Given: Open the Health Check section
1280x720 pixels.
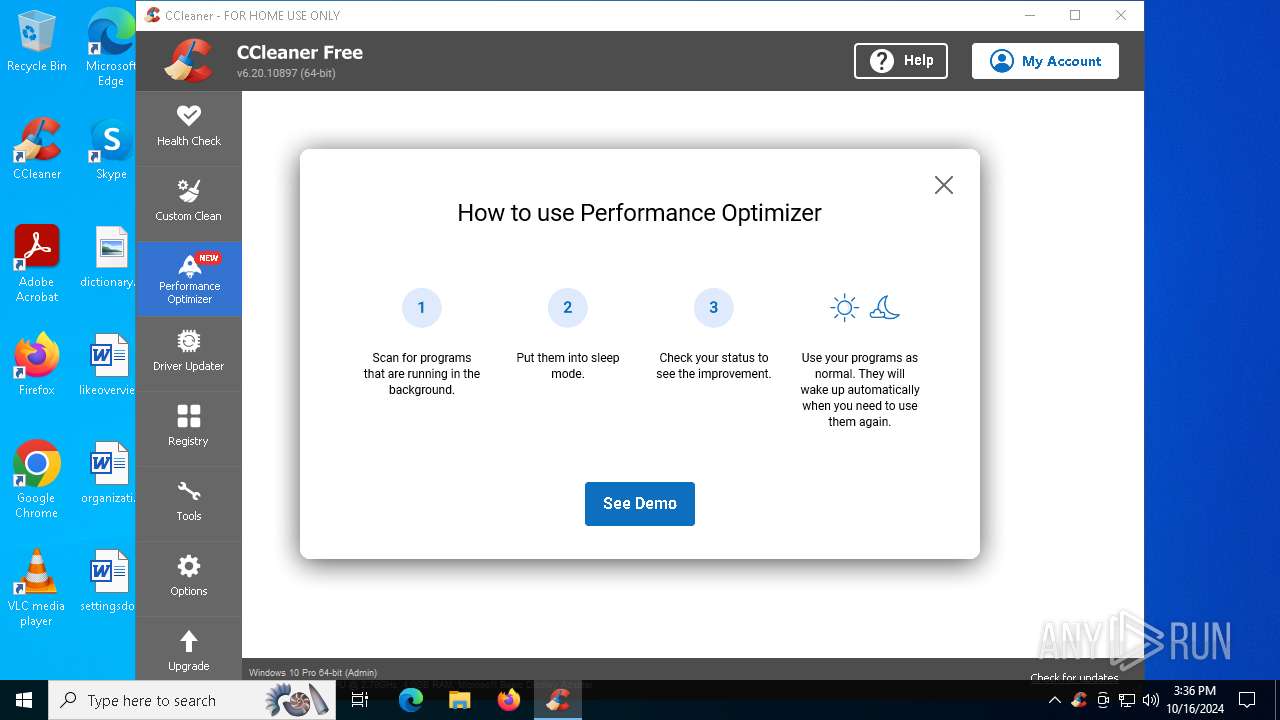Looking at the screenshot, I should 188,128.
